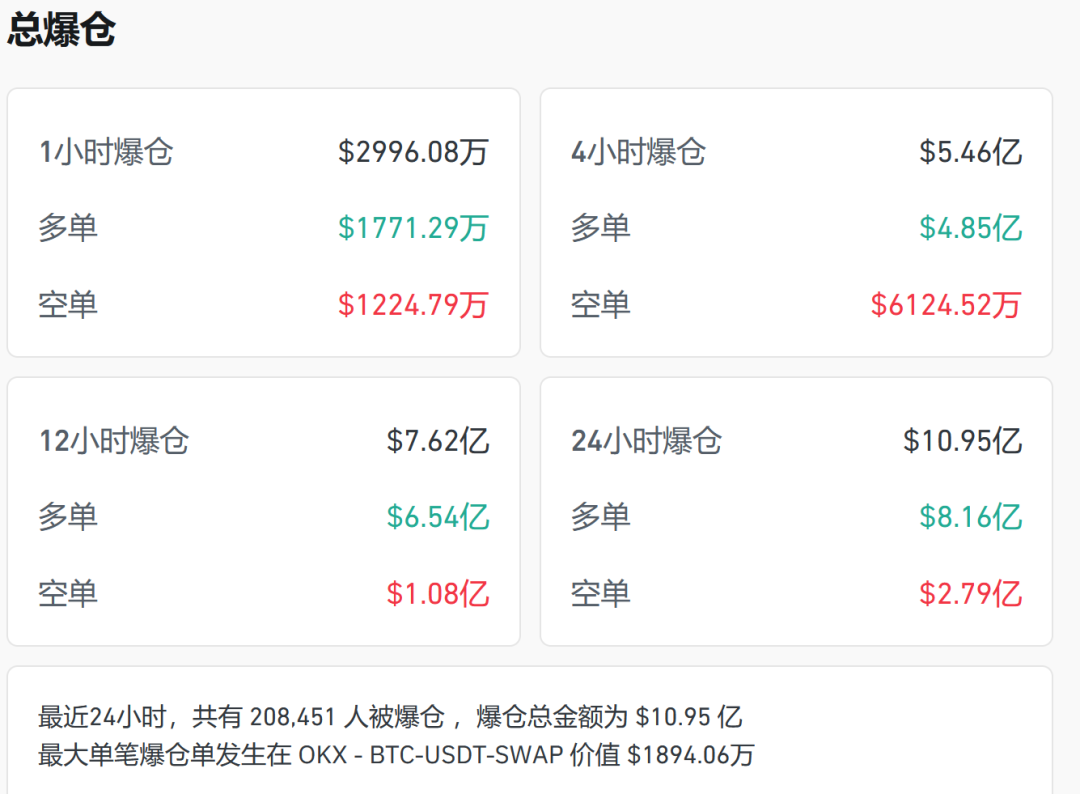The width and height of the screenshot is (1080, 794).
Task: Click the red $6124.52万 short value
Action: point(946,304)
